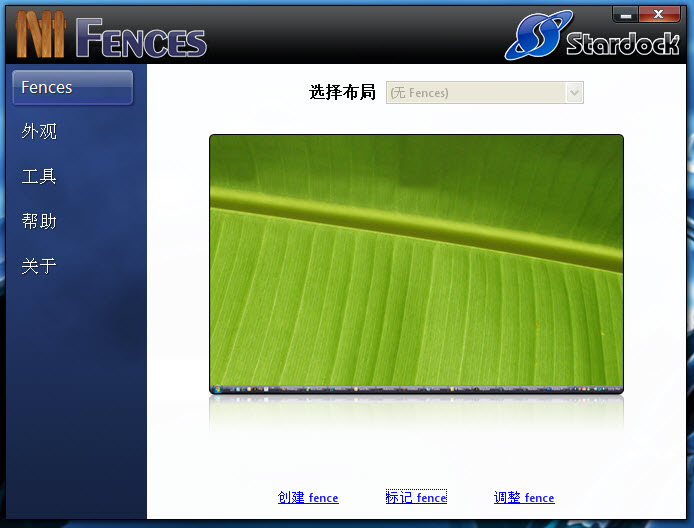
Task: Close the Fences configuration window
Action: tap(661, 14)
